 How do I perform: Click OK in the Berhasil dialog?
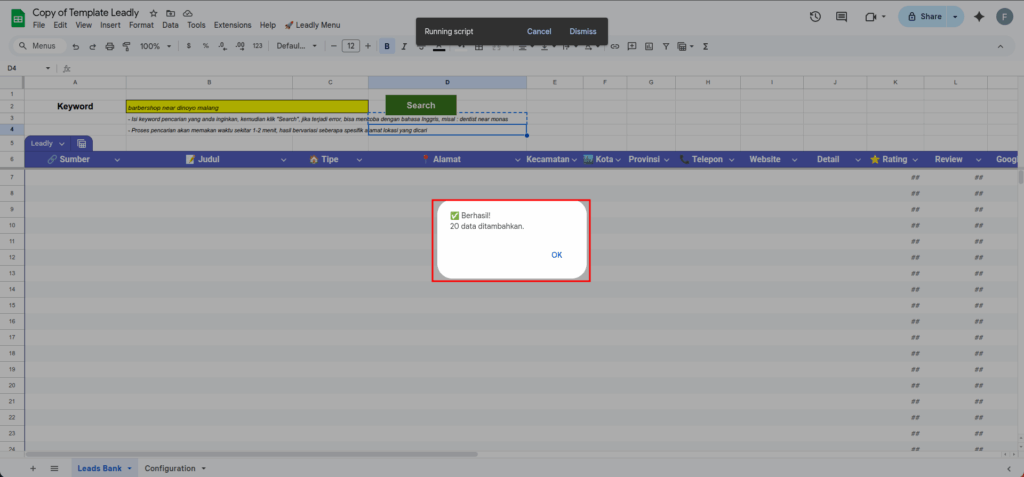(556, 255)
